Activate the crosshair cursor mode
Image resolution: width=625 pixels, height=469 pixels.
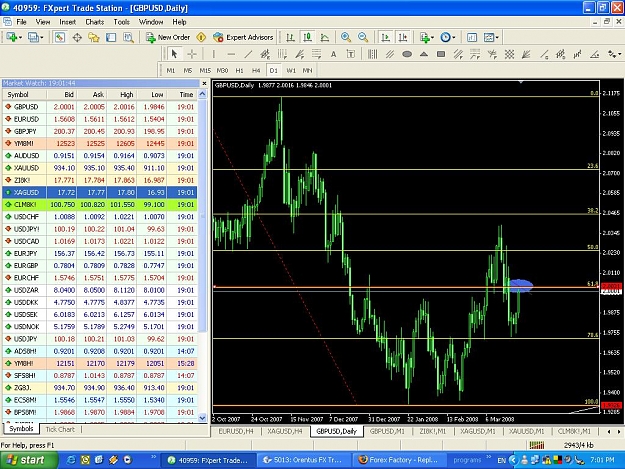point(192,54)
